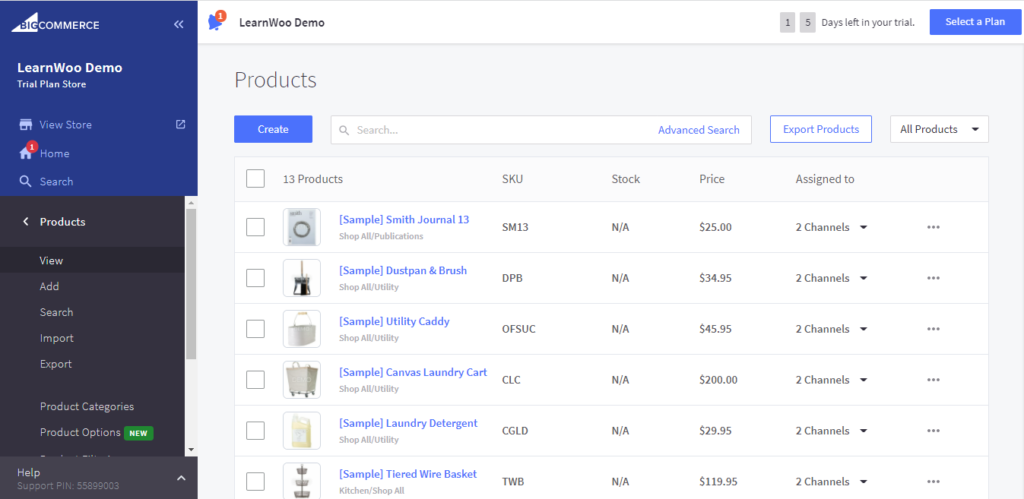
Task: Open the notifications bell icon
Action: tap(215, 21)
